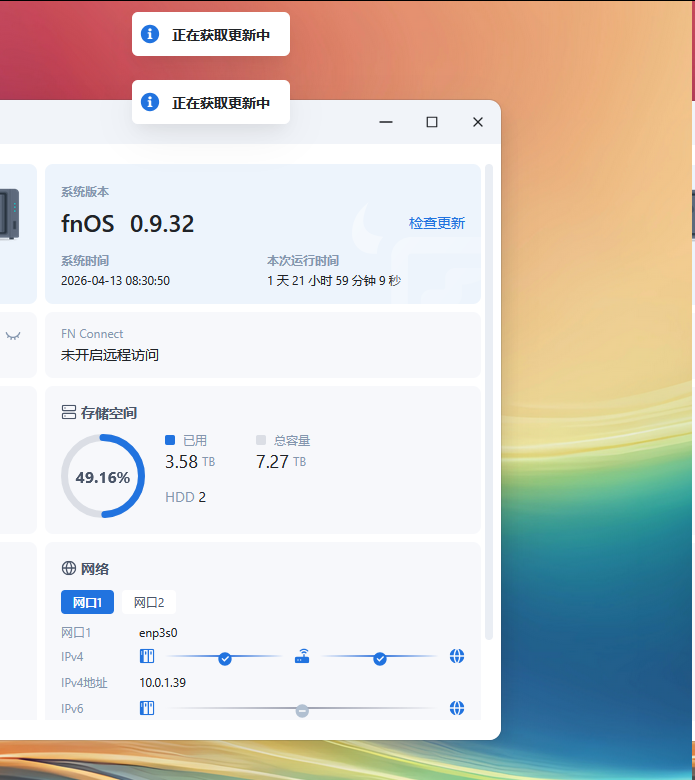Click the 未开启远程访问 FN Connect card
The width and height of the screenshot is (695, 780).
coord(263,345)
